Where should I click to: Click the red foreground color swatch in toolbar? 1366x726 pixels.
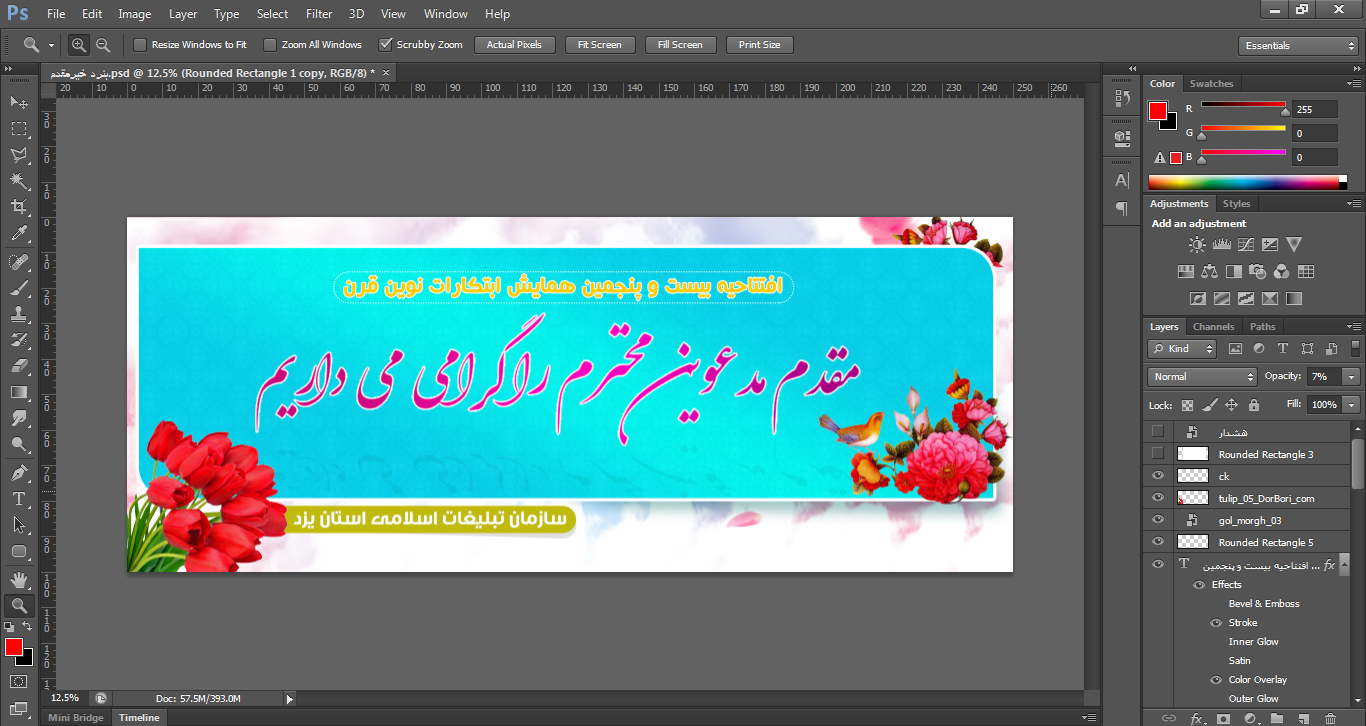[x=14, y=648]
